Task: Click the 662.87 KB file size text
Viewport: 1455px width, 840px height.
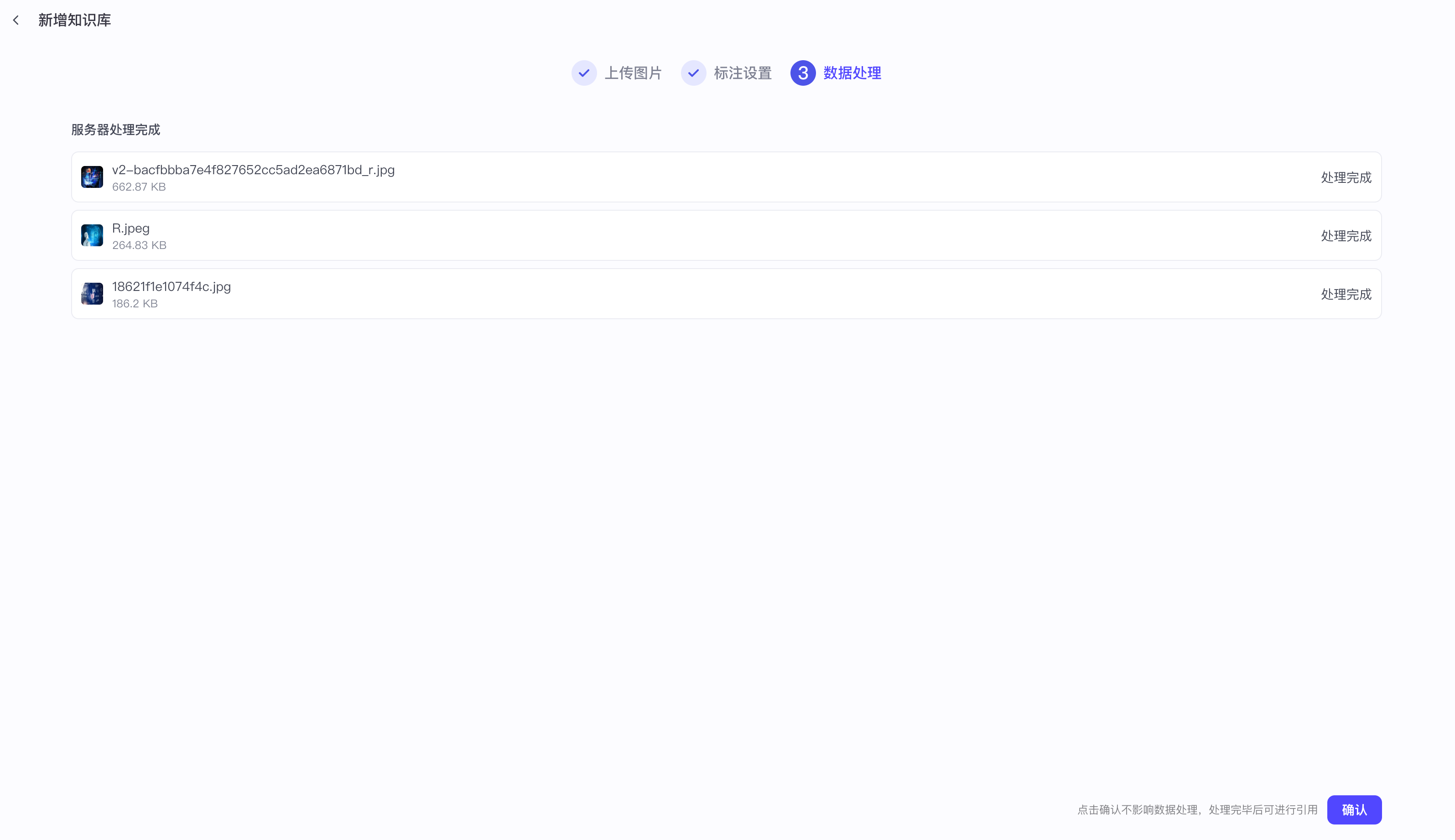Action: point(139,187)
